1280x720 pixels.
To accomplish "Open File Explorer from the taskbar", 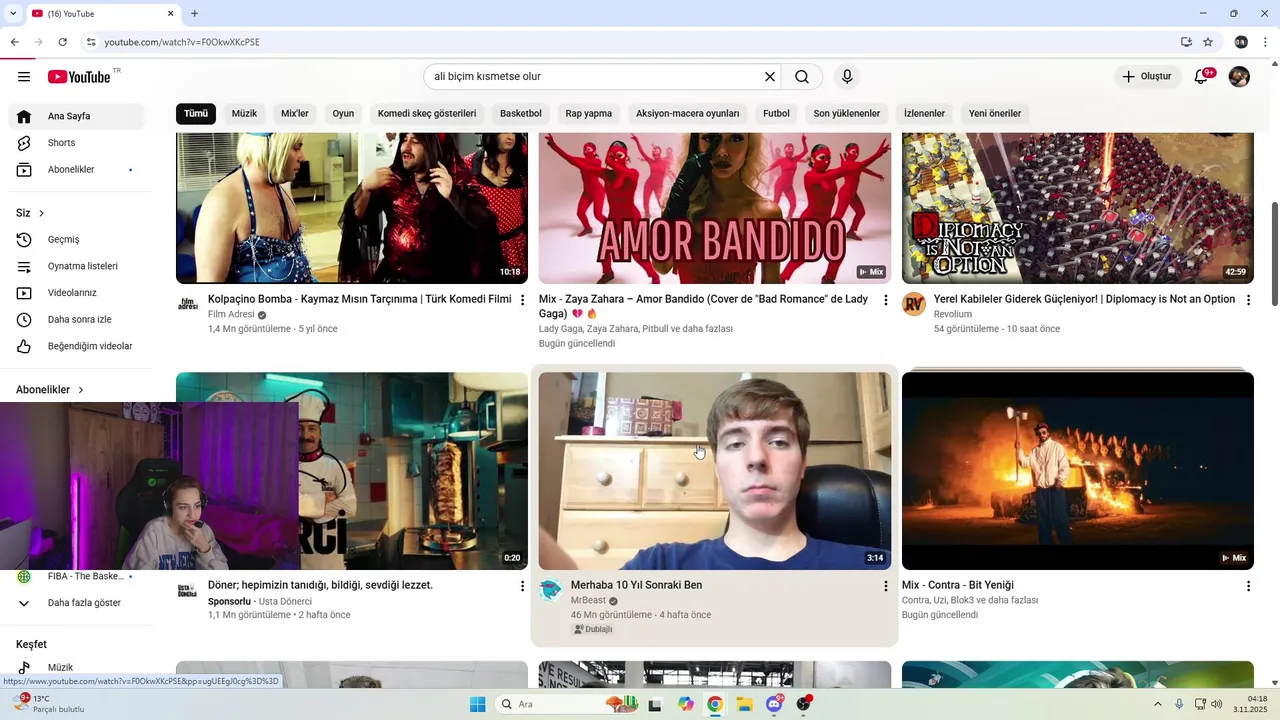I will tap(745, 704).
